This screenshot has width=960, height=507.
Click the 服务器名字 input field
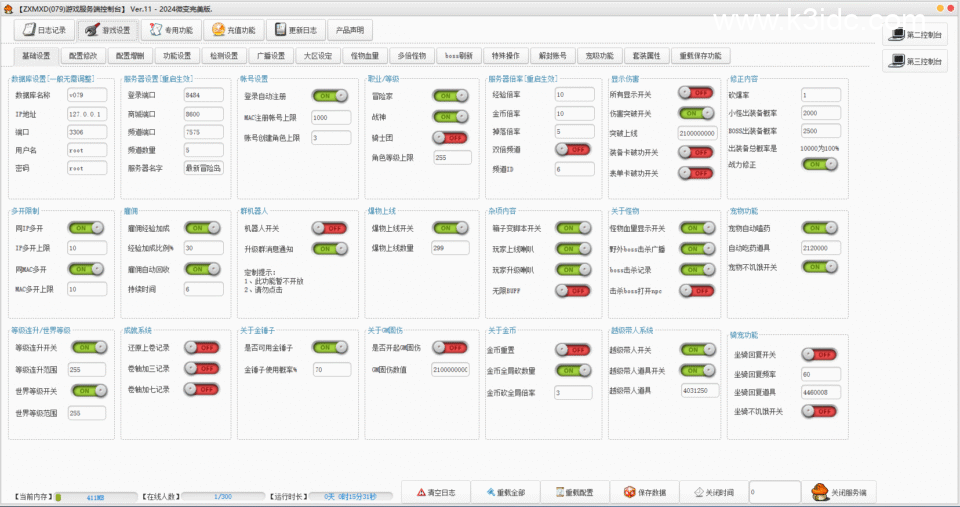click(203, 168)
